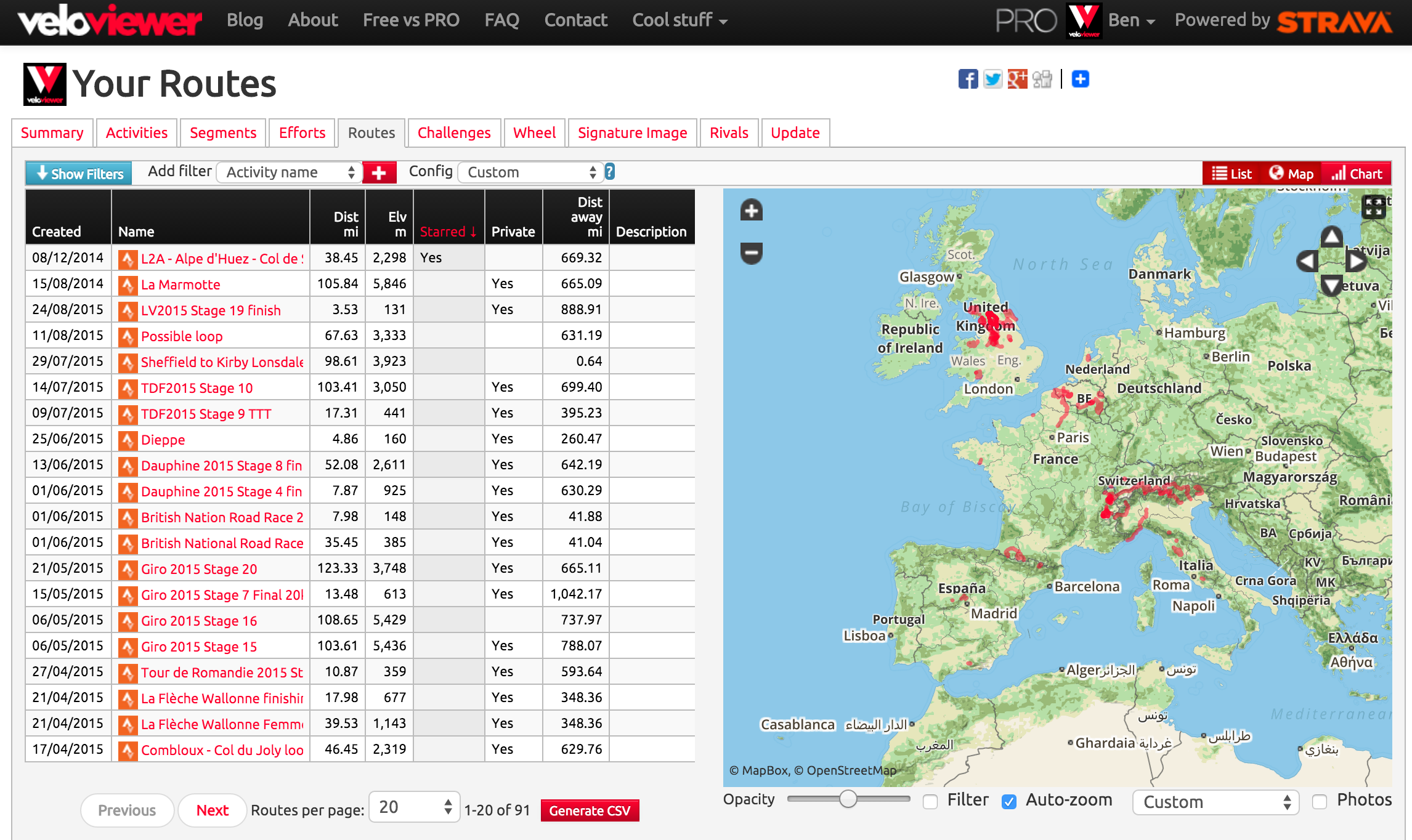Click Strava icon beside Possible loop
1412x840 pixels.
point(128,336)
